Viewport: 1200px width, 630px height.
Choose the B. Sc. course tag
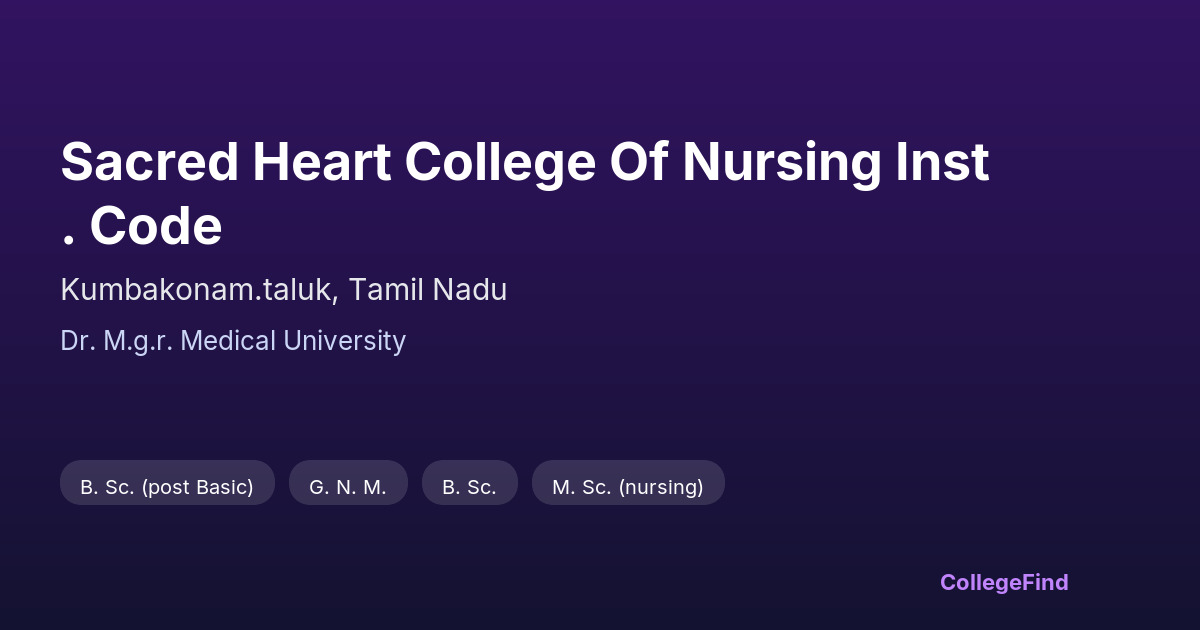[469, 487]
